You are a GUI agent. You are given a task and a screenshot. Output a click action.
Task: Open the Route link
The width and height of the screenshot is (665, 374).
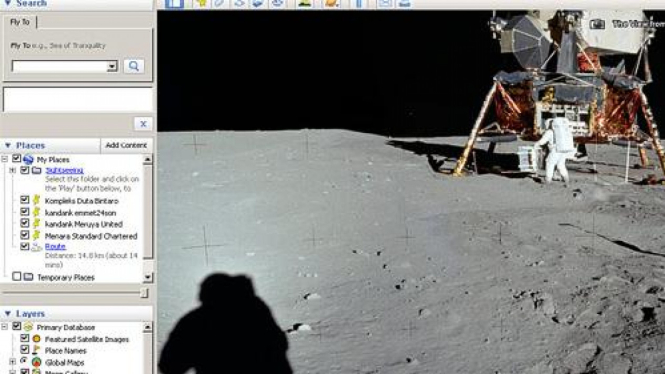tap(55, 246)
